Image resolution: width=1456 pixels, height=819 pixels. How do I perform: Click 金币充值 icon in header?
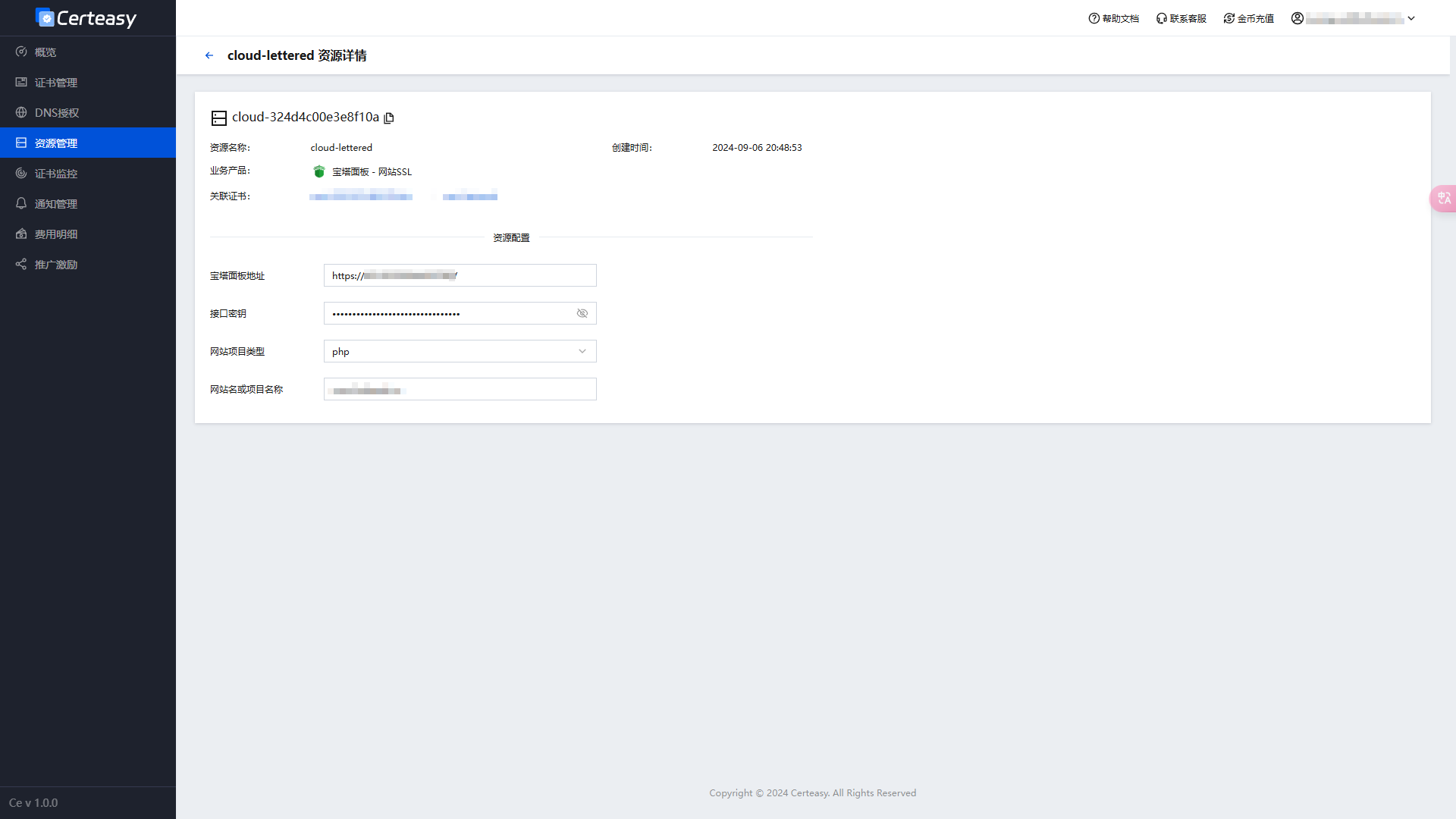point(1228,18)
